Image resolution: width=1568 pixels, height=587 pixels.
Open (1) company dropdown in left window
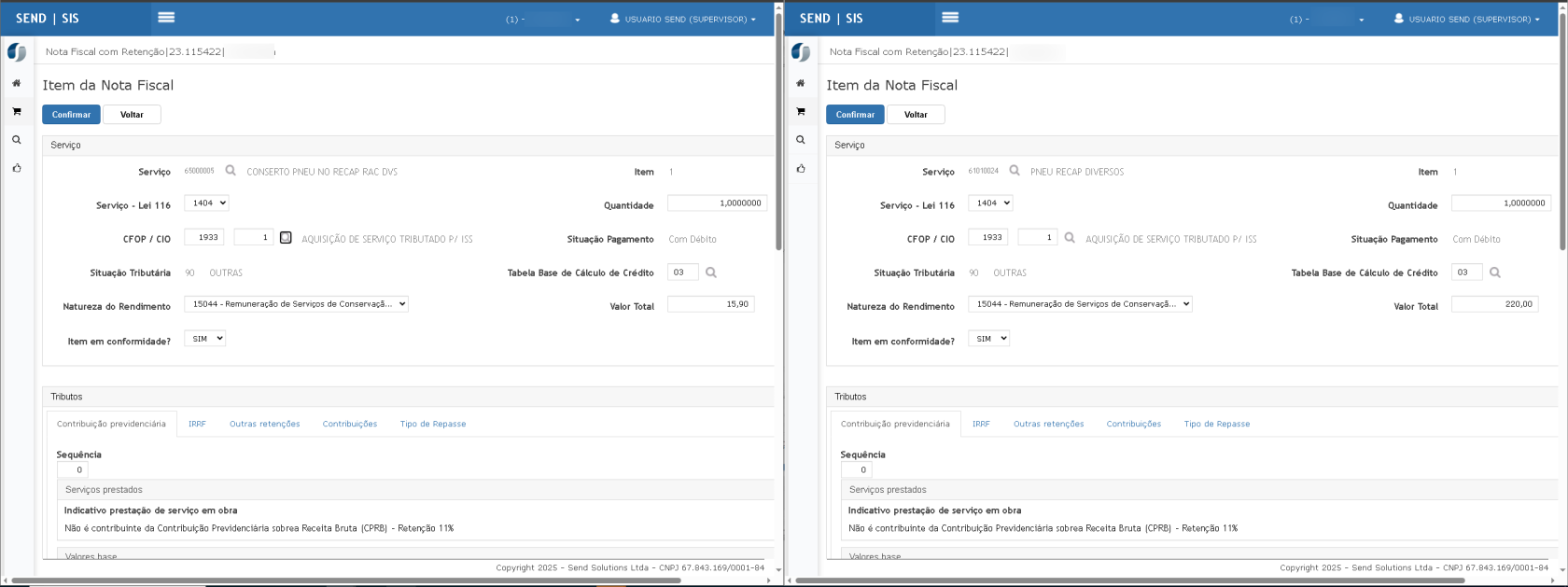pos(543,19)
